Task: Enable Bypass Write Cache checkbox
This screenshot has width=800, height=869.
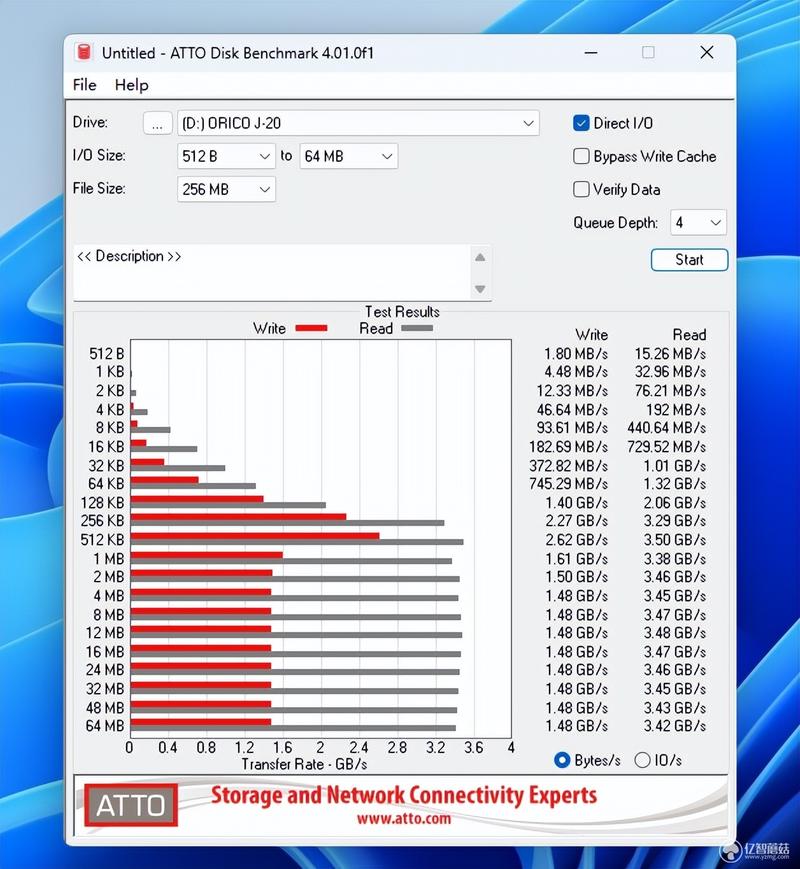Action: [x=580, y=156]
